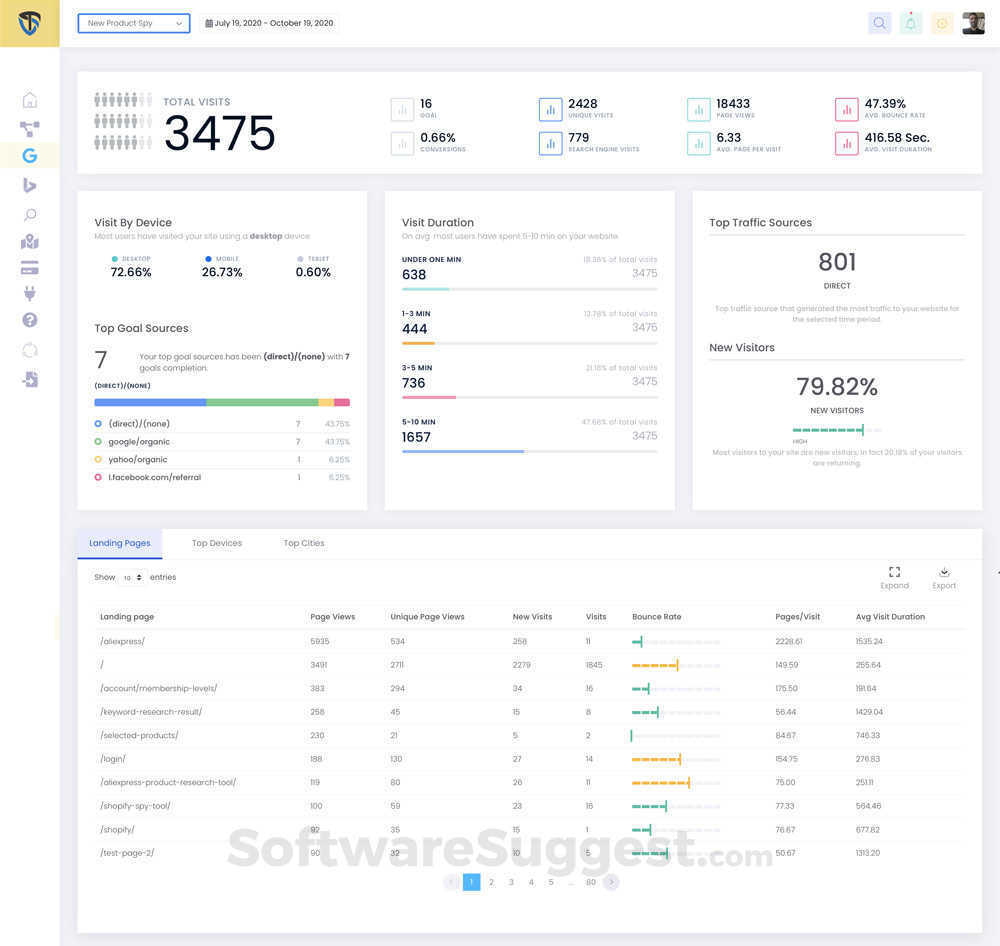Viewport: 1000px width, 946px height.
Task: Open the date range picker
Action: pos(269,23)
